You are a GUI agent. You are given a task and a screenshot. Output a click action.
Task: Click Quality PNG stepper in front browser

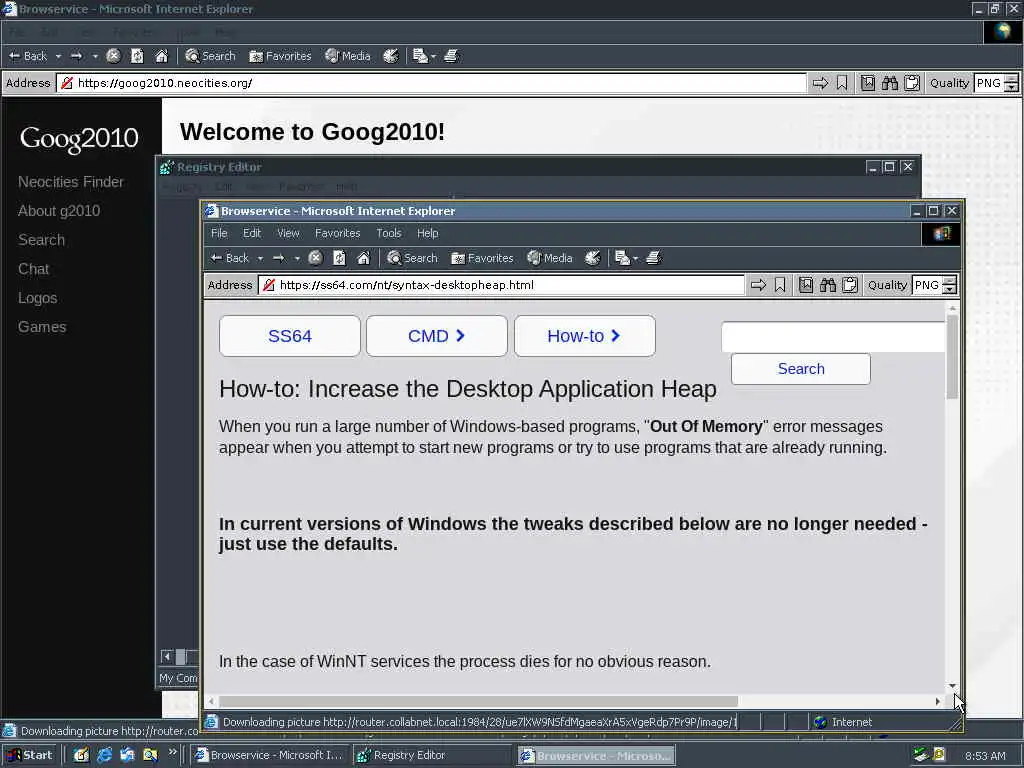click(x=950, y=285)
